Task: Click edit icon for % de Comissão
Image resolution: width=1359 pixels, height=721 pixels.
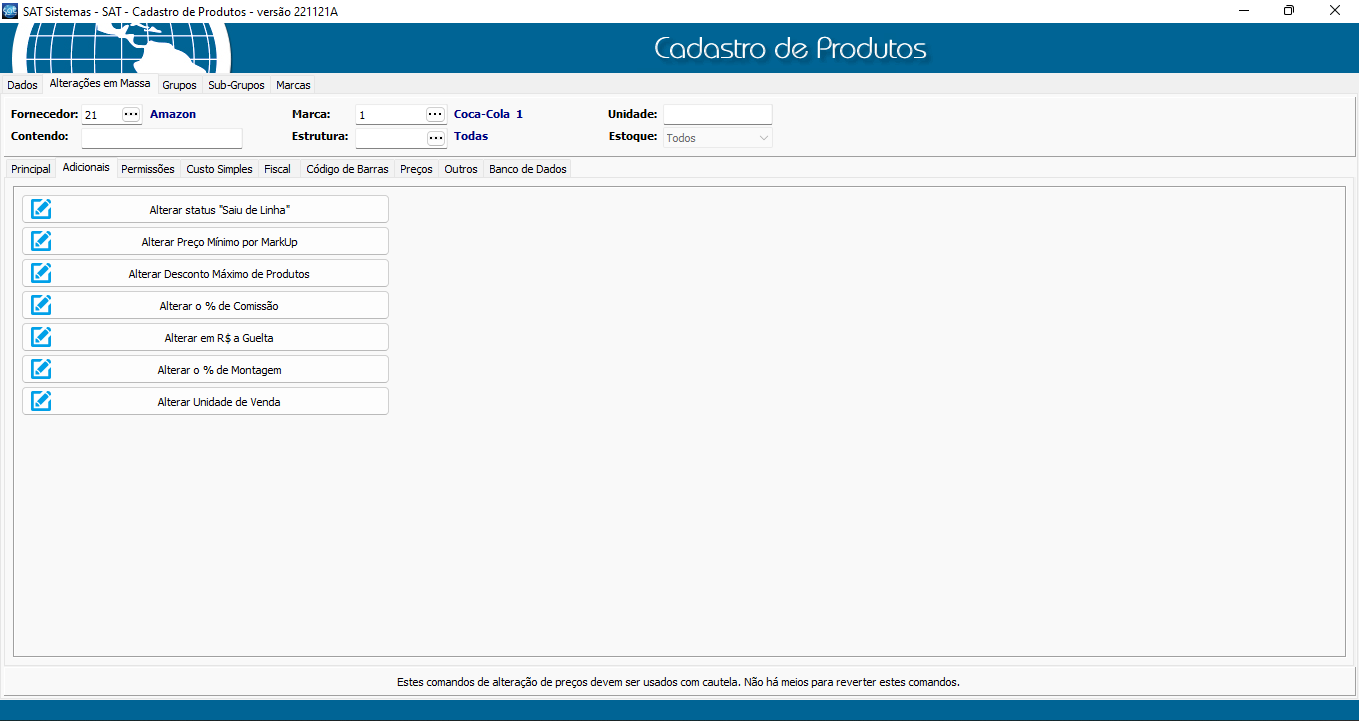Action: click(x=41, y=305)
